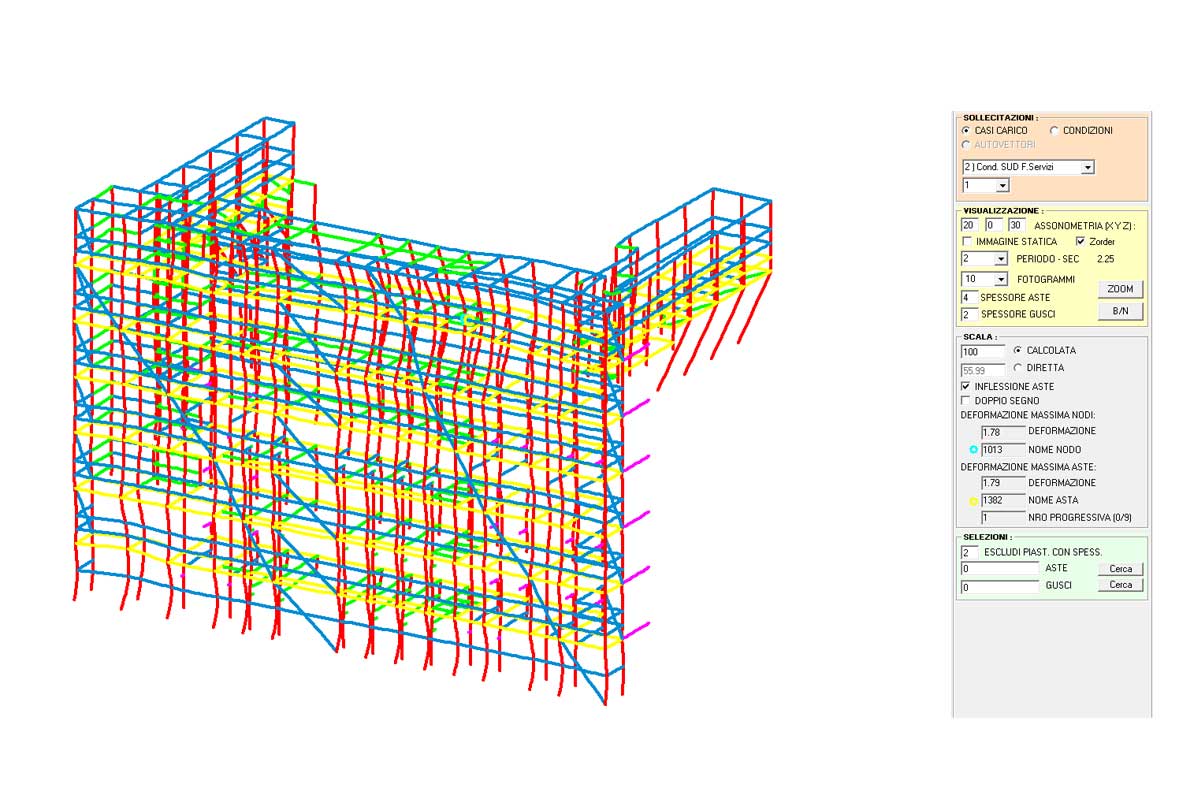This screenshot has height=800, width=1200.
Task: Click Cerca button next to GUSCI
Action: (x=1120, y=585)
